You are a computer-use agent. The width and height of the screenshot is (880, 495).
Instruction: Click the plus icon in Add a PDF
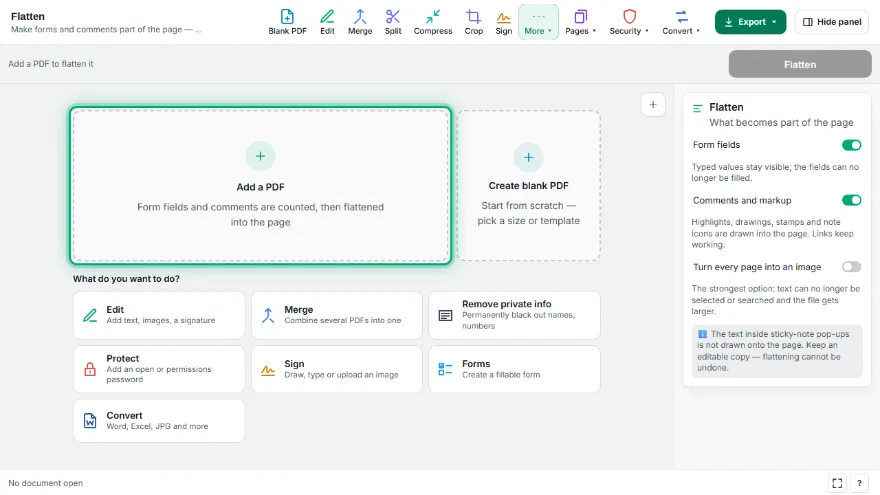260,156
